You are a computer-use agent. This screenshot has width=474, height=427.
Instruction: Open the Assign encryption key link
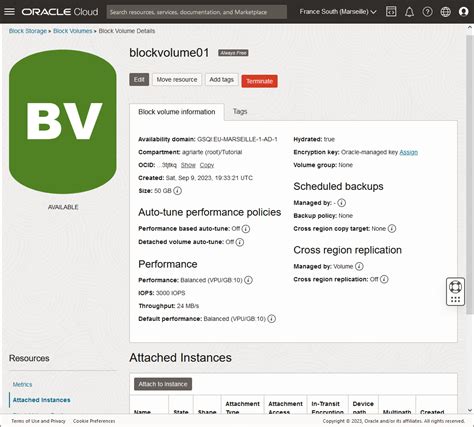(x=408, y=152)
